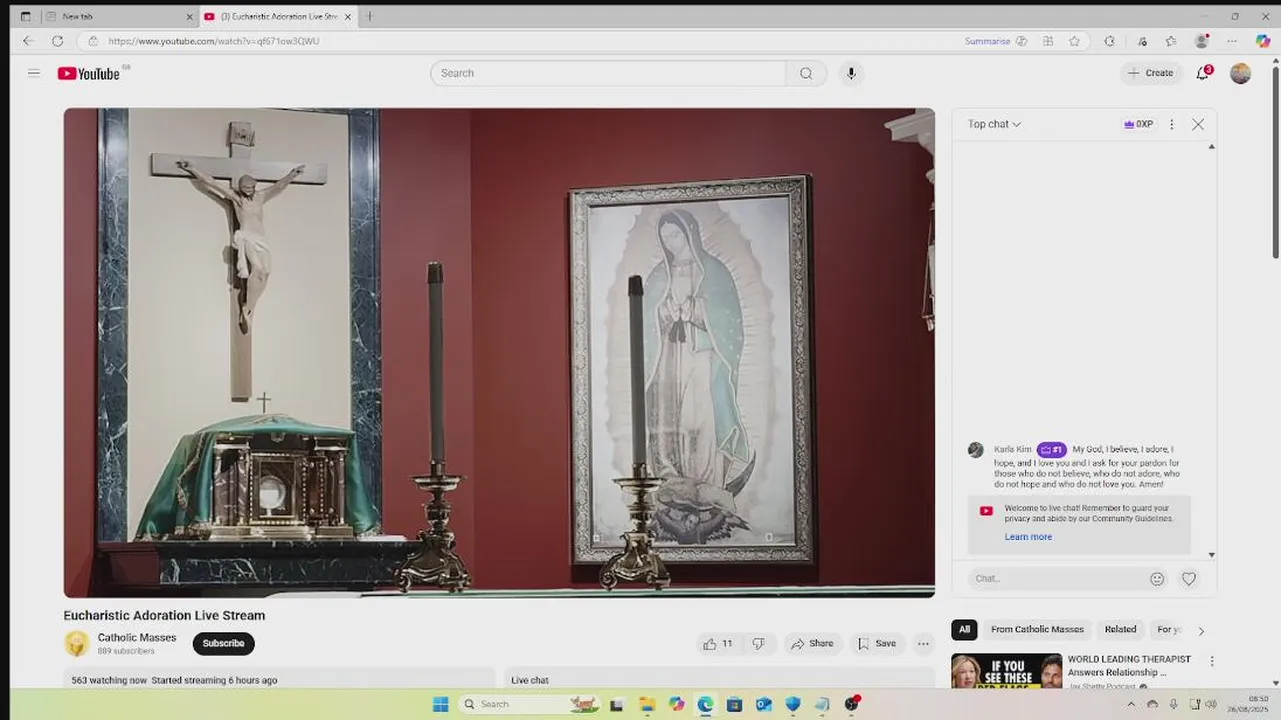
Task: Open split screen icon in address bar
Action: (1048, 41)
